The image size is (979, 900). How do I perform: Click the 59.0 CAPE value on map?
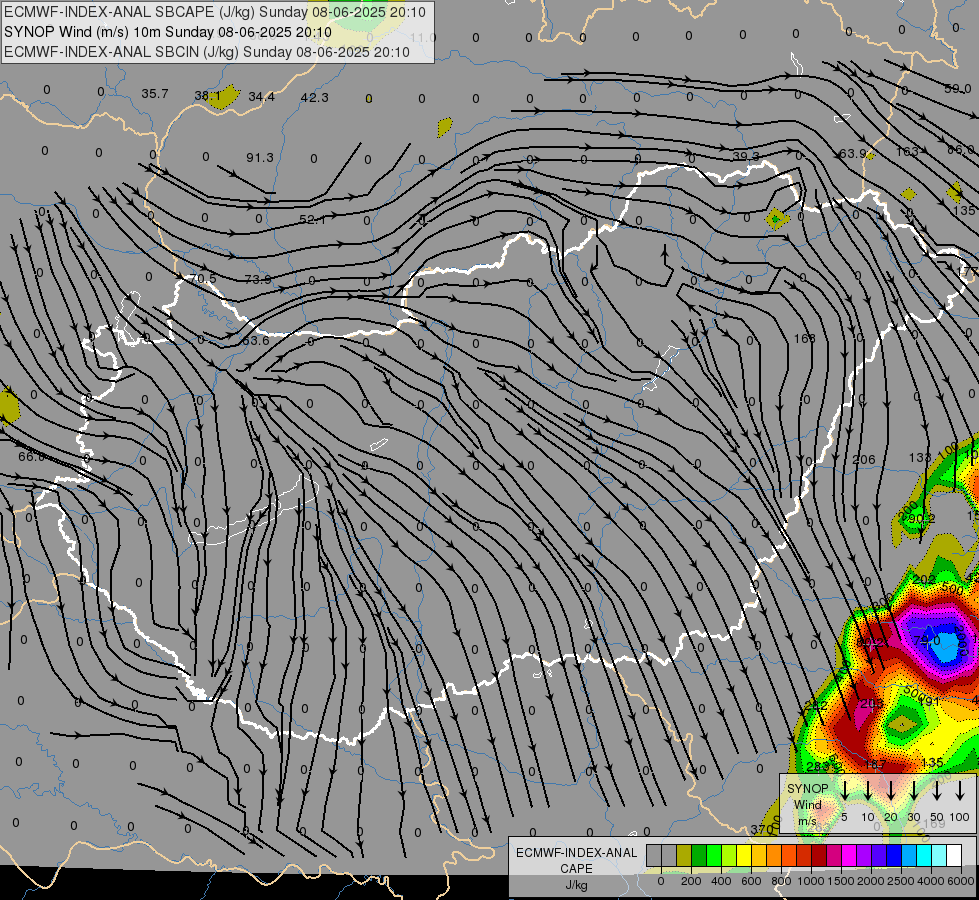tap(958, 89)
